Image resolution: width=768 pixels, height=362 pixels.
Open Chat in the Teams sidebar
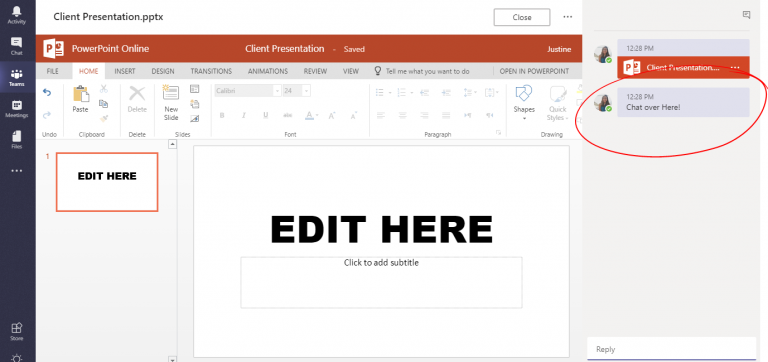point(17,46)
